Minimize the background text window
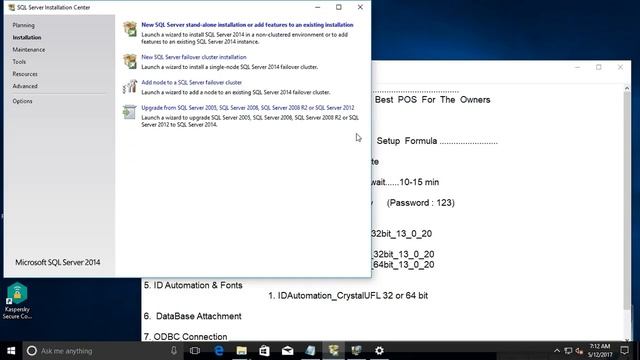The image size is (640, 360). click(x=578, y=67)
